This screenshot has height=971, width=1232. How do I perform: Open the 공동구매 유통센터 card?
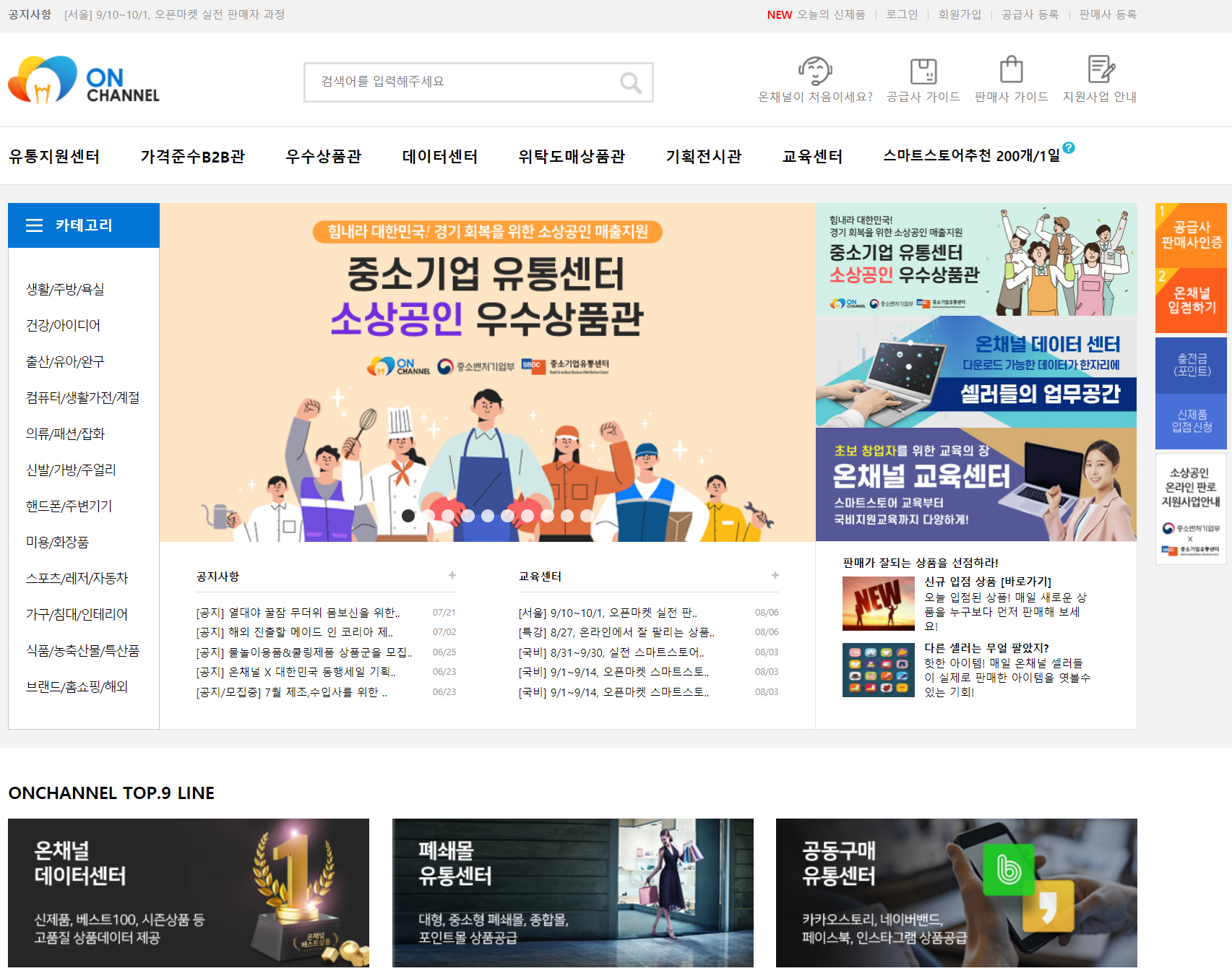tap(957, 893)
